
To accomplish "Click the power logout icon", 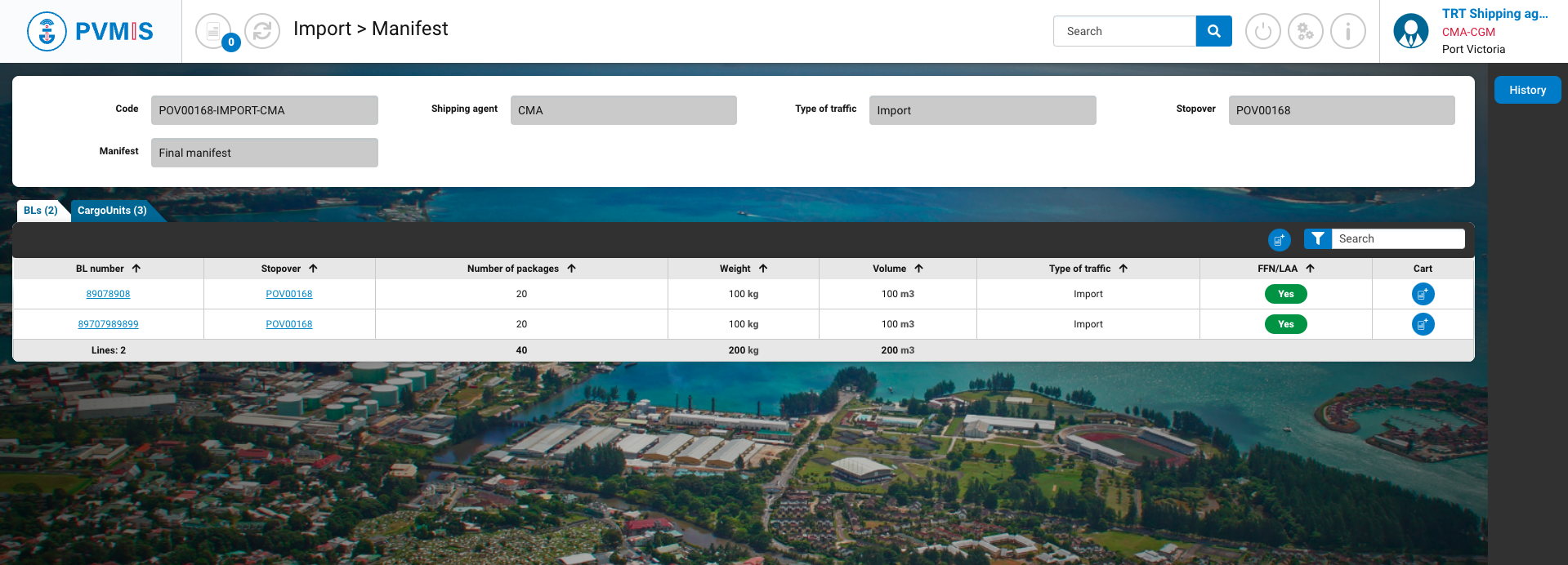I will (1262, 32).
